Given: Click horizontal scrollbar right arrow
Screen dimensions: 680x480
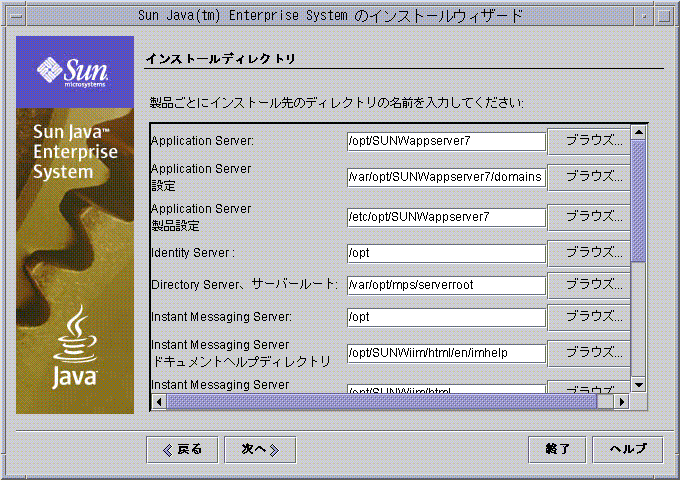Looking at the screenshot, I should [x=622, y=402].
